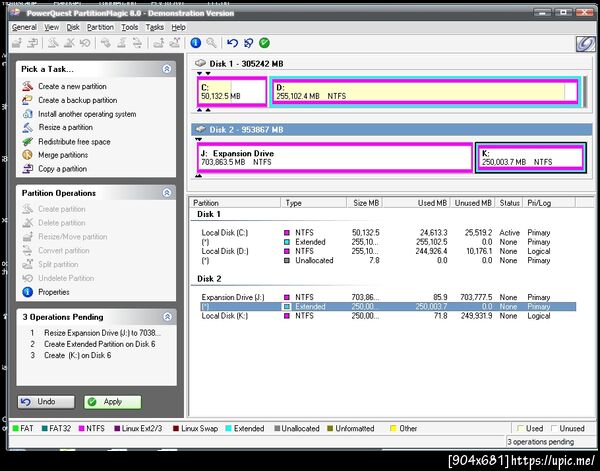Click the Unused MB column header
Screen dimensions: 600x471
pyautogui.click(x=473, y=203)
